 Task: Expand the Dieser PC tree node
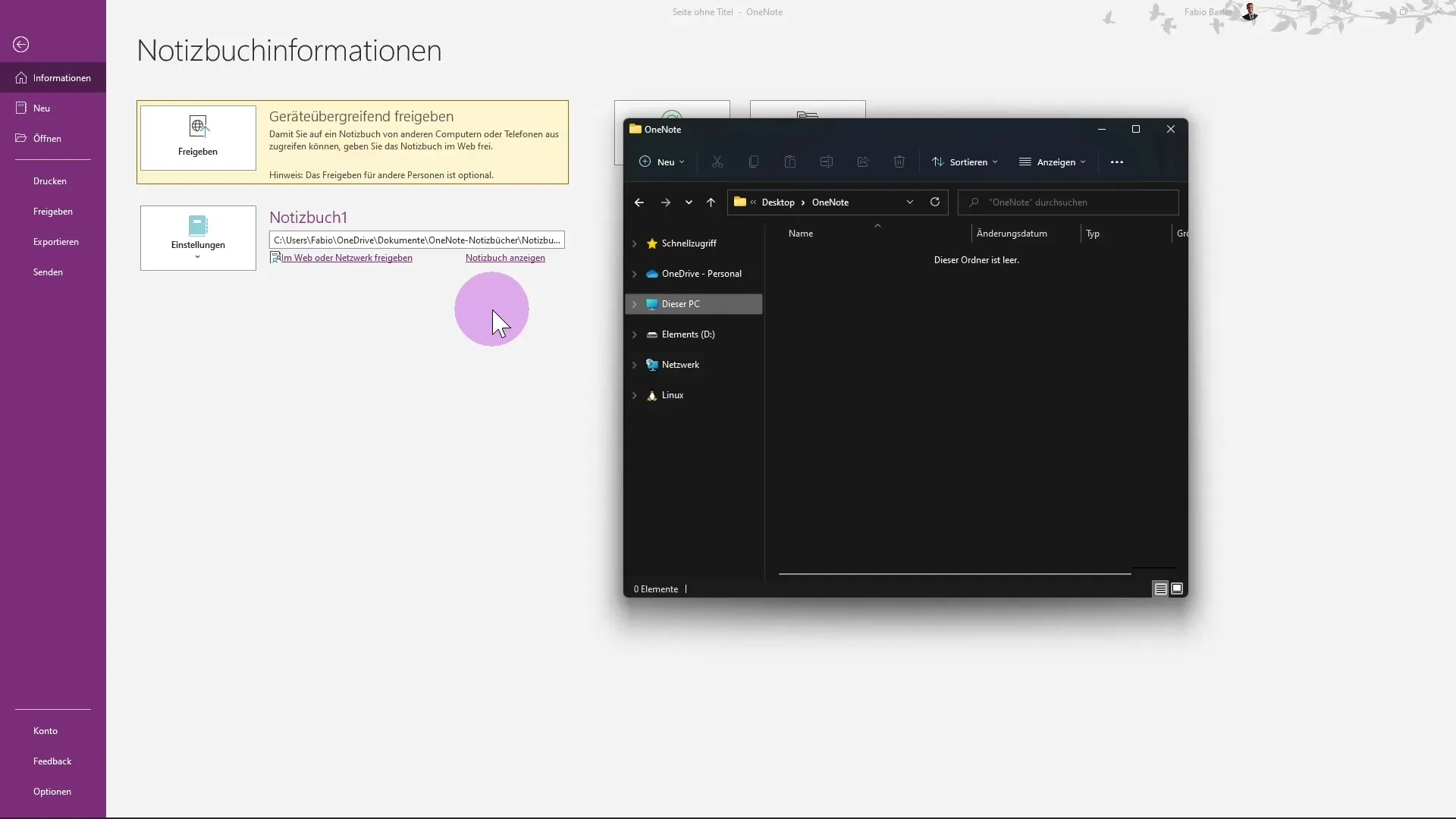(635, 304)
